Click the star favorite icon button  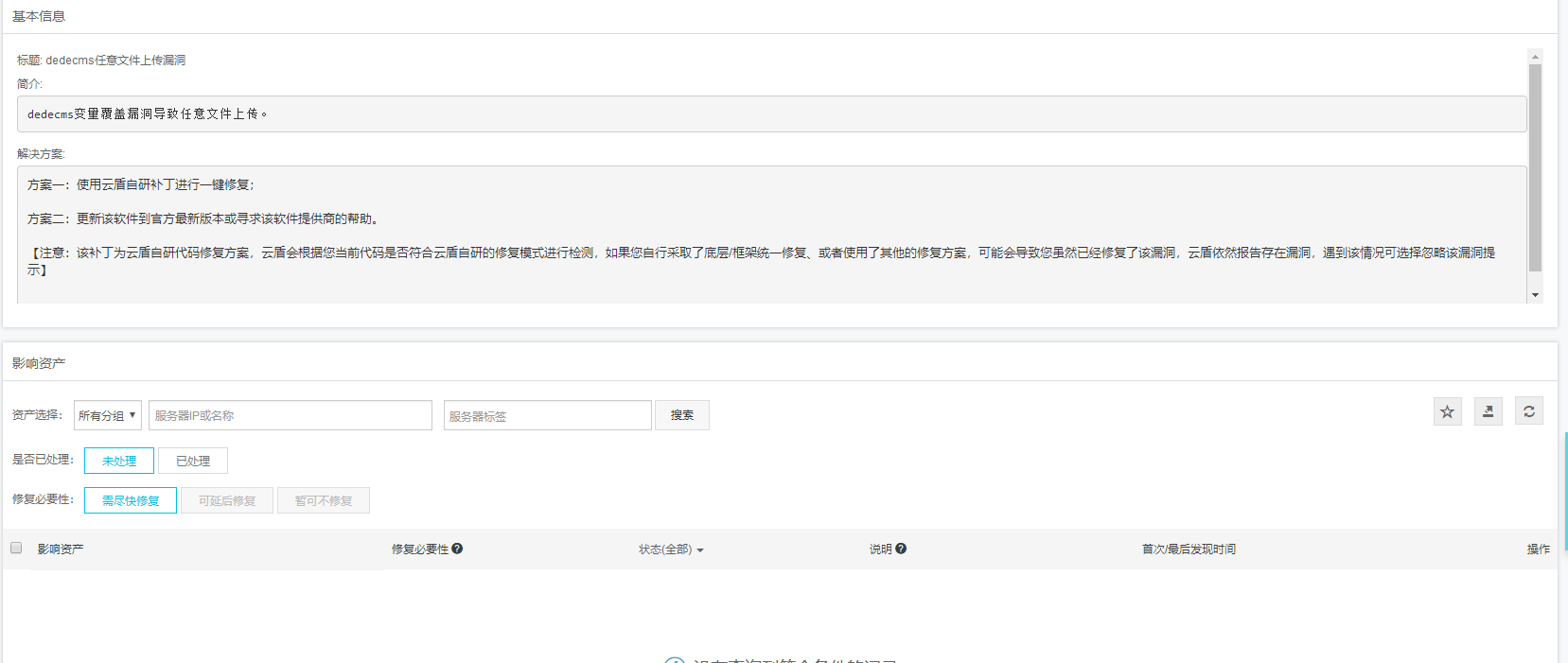[1447, 411]
